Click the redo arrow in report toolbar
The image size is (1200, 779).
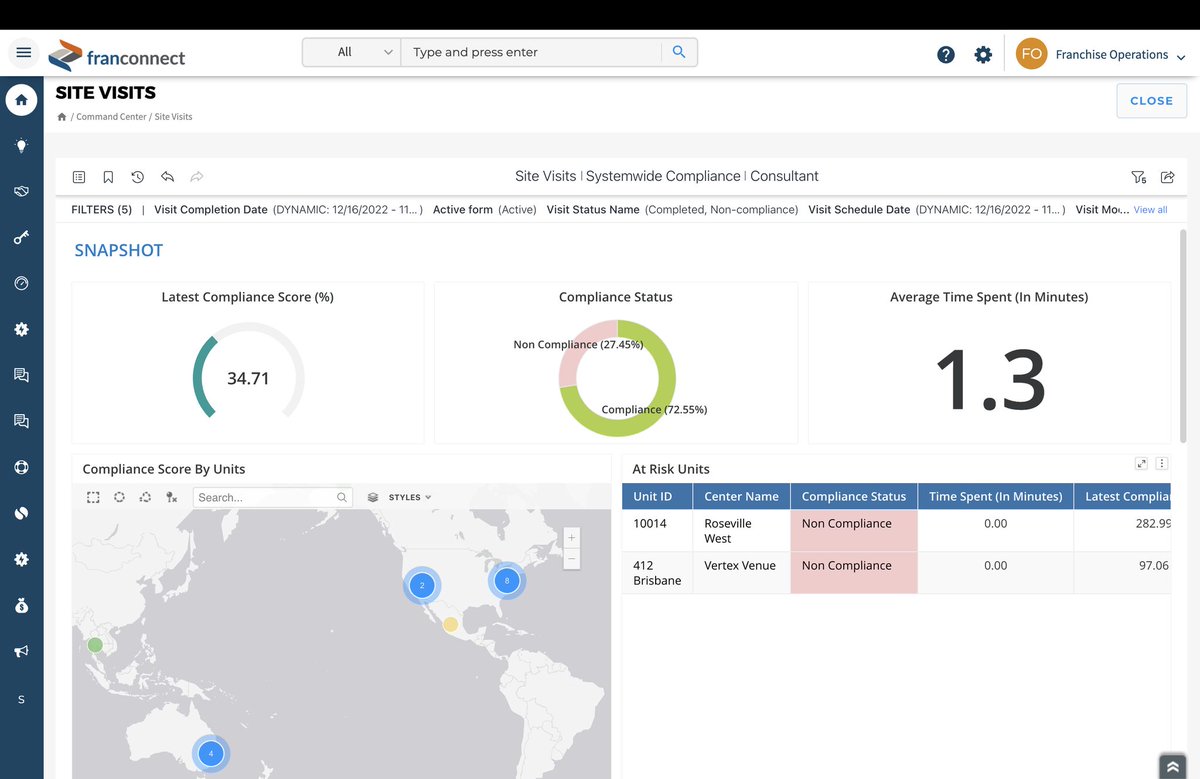coord(197,176)
